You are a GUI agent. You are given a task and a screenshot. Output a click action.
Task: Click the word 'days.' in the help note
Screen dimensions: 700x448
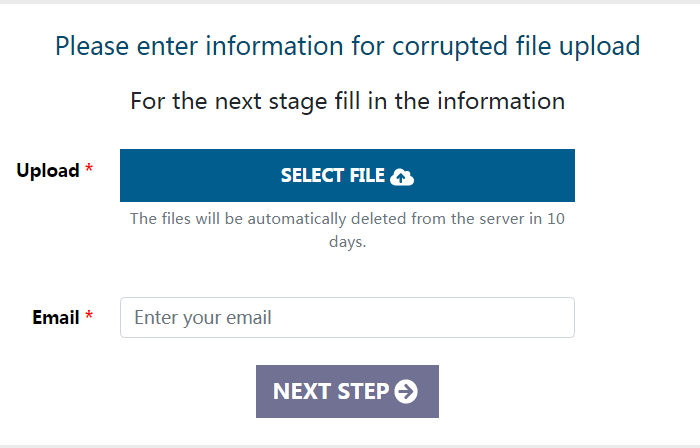coord(347,243)
